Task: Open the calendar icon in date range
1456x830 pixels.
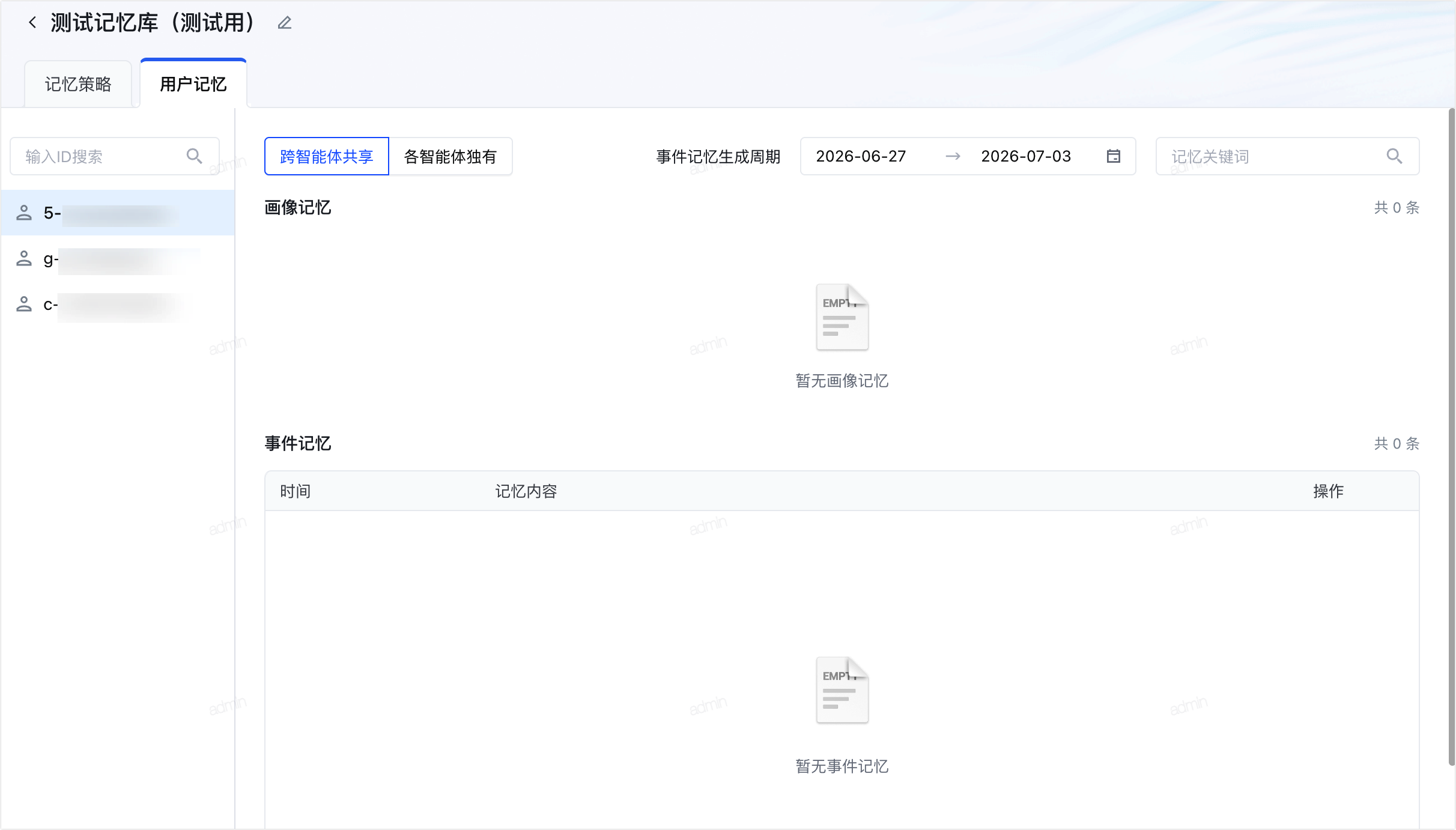Action: tap(1113, 156)
